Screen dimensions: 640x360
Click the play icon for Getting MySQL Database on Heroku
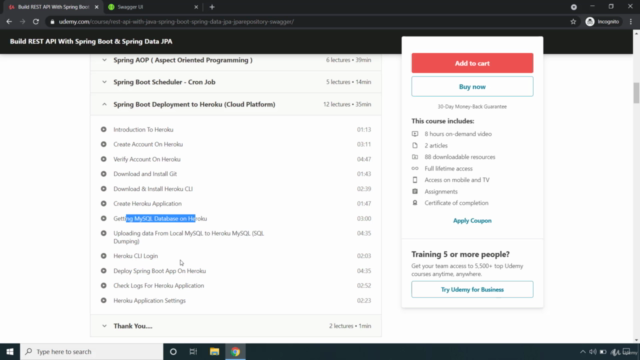coord(104,218)
